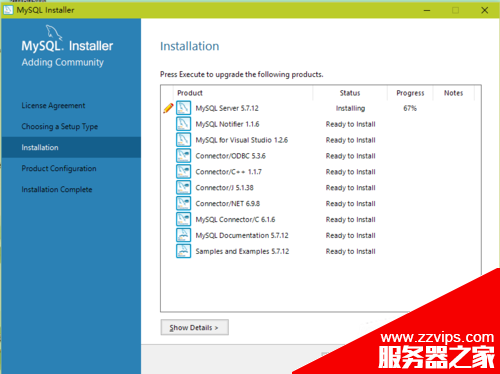
Task: Click the MySQL Documentation 5.7.12 icon
Action: pyautogui.click(x=183, y=235)
